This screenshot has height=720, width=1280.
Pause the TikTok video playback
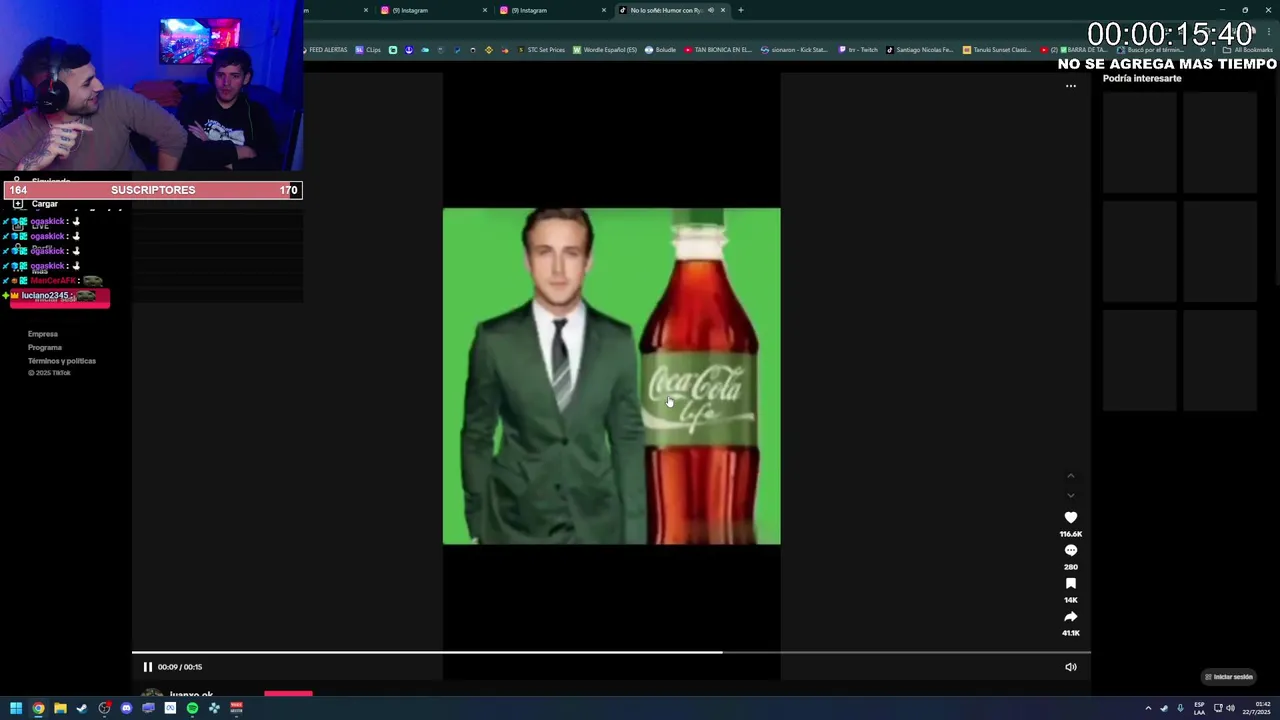coord(147,667)
